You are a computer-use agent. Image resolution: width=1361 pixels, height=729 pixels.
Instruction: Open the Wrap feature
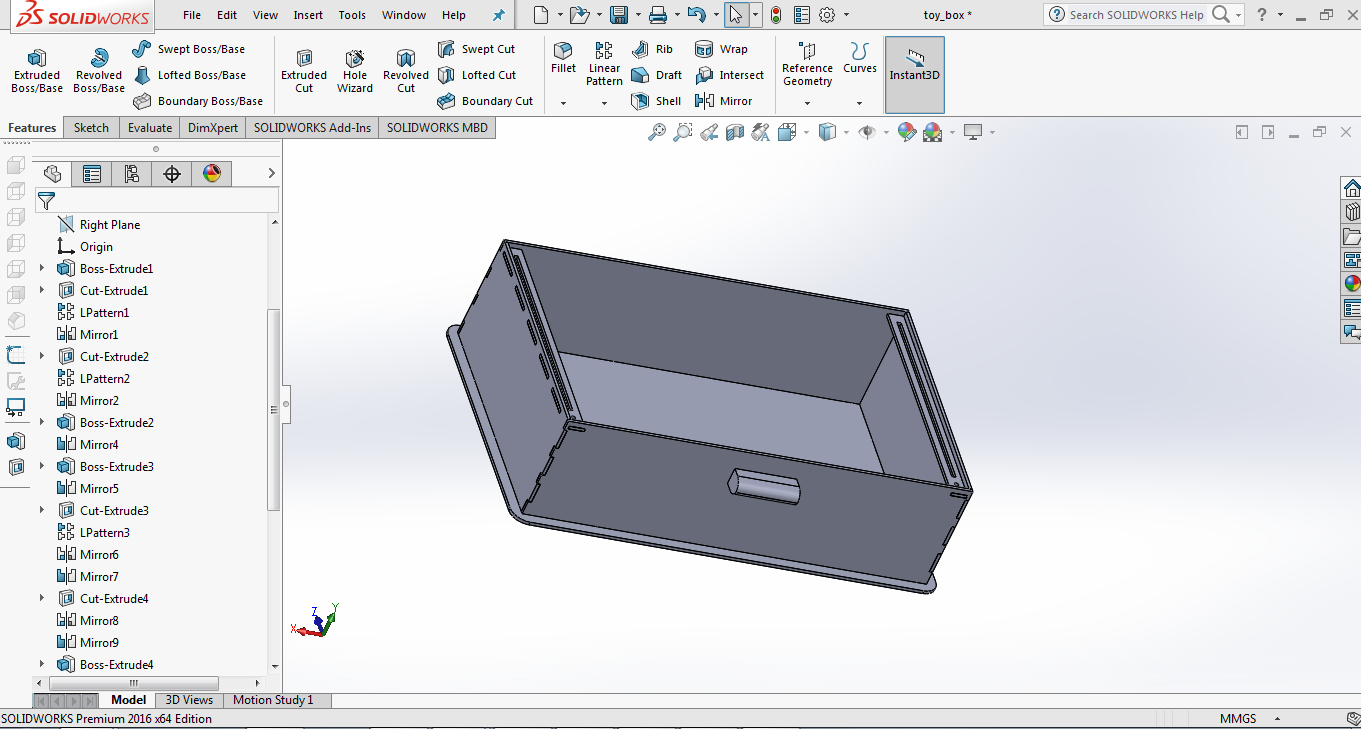click(x=721, y=49)
